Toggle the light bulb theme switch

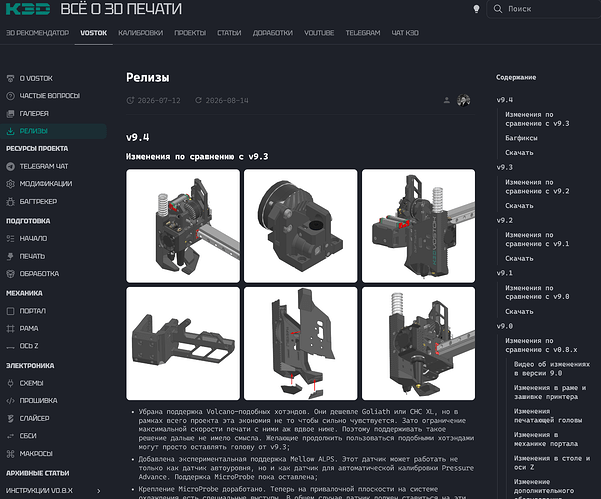point(476,9)
